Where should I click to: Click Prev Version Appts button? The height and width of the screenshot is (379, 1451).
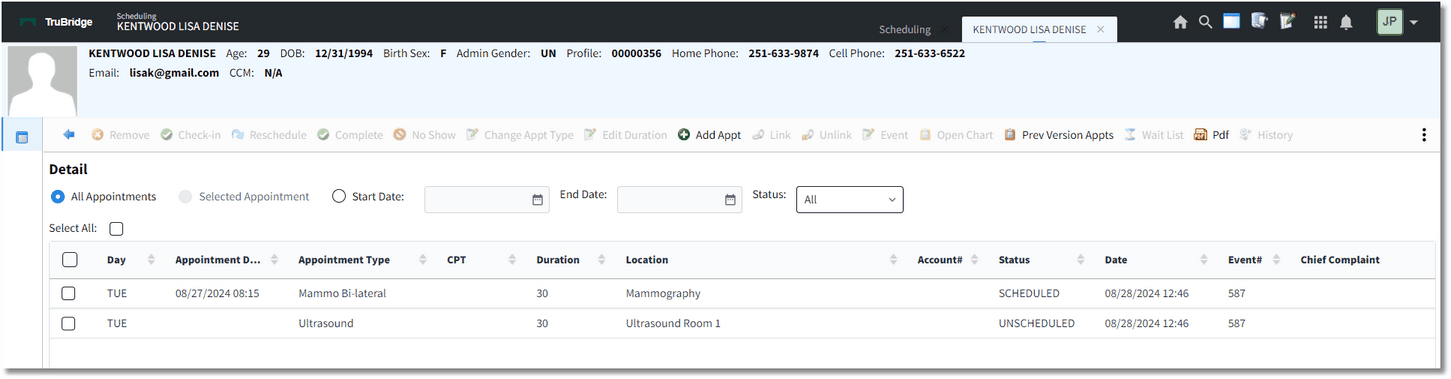1059,135
